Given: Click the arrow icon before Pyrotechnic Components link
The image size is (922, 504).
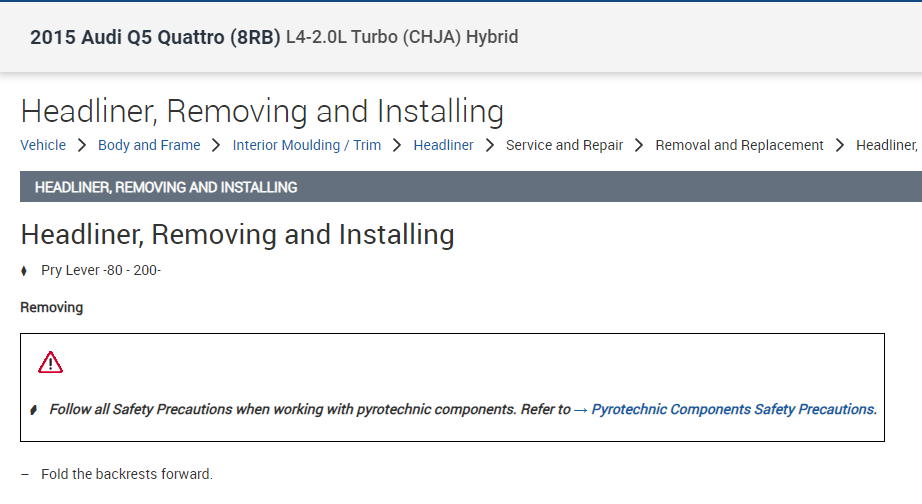Looking at the screenshot, I should point(581,409).
